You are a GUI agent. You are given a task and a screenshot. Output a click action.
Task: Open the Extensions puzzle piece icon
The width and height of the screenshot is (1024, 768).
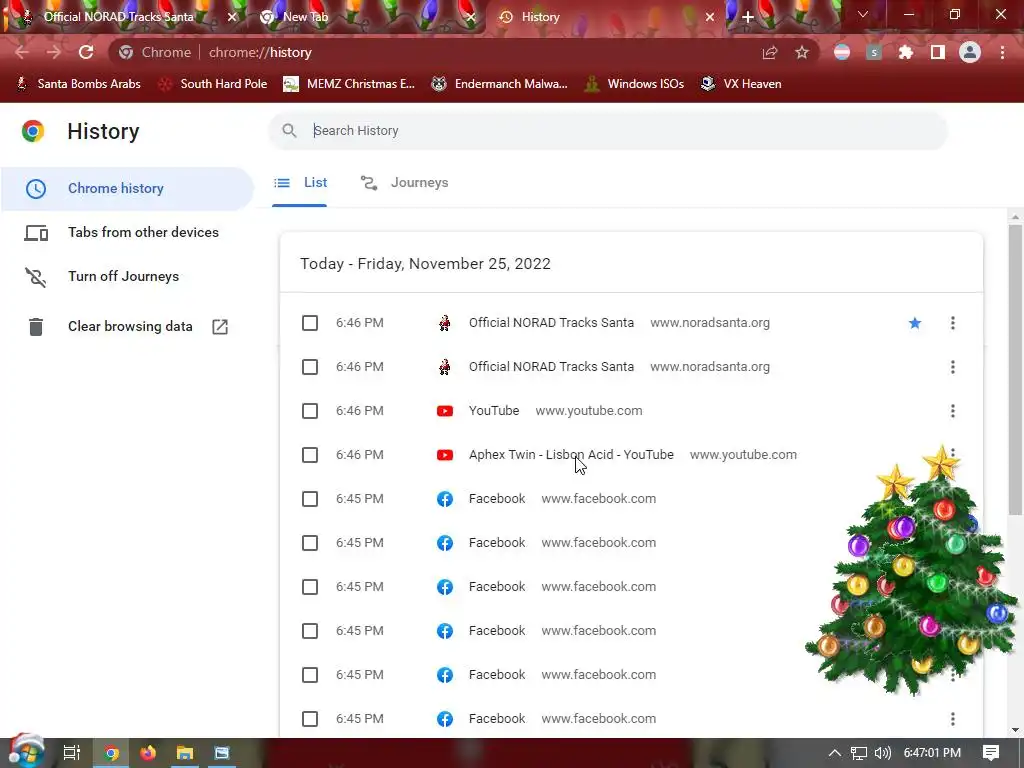(906, 52)
